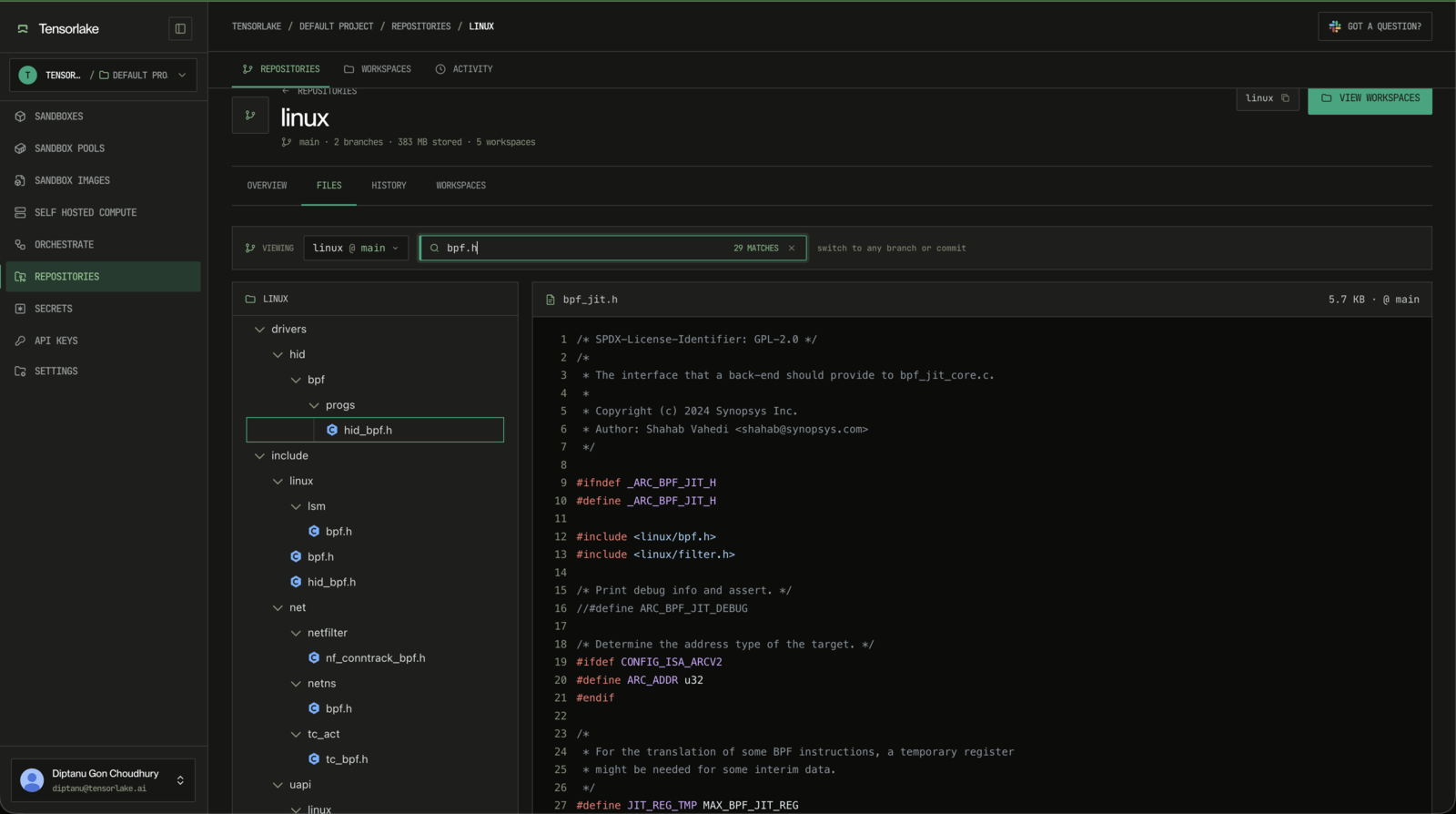Image resolution: width=1456 pixels, height=814 pixels.
Task: Select Repositories in the sidebar
Action: (x=103, y=277)
